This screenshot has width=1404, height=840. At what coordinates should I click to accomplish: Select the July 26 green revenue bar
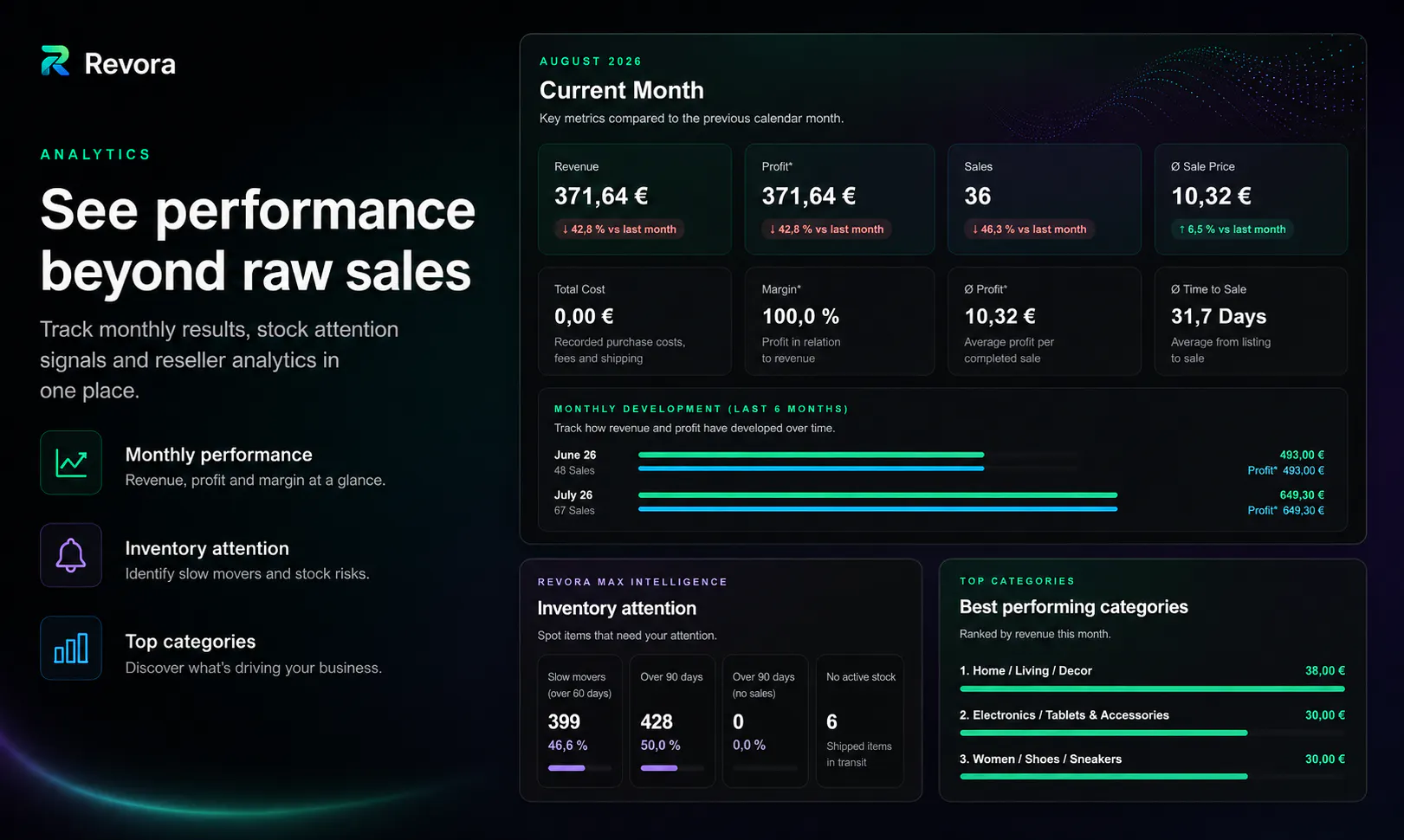point(877,495)
